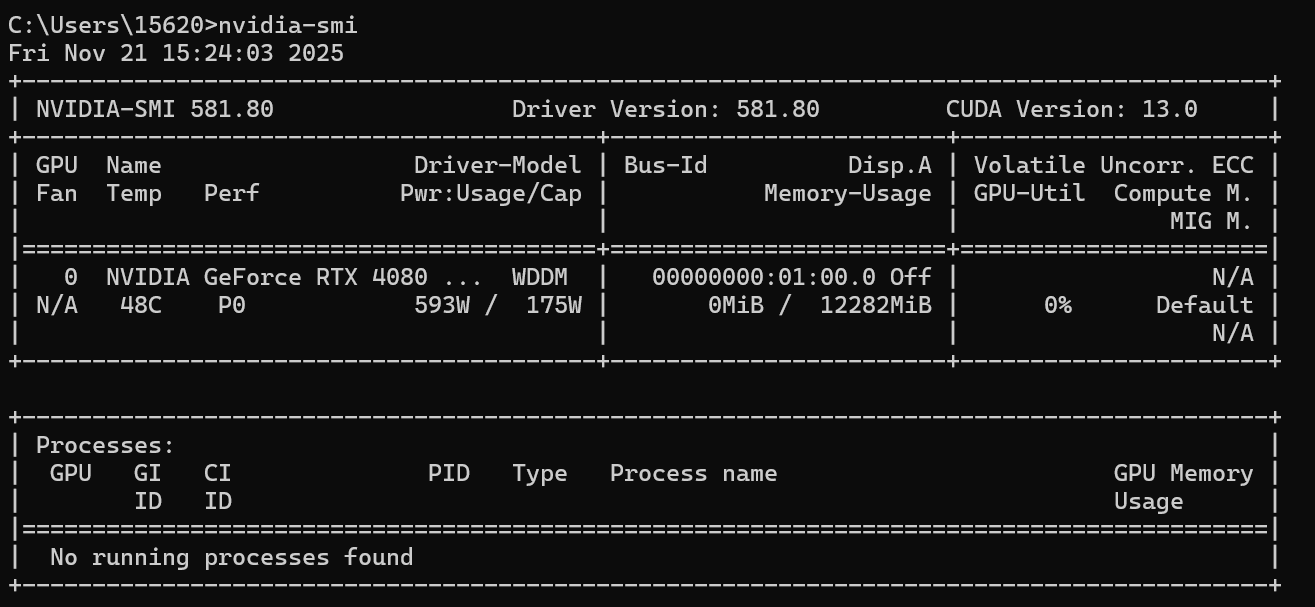Click the performance state 'P0'
The image size is (1315, 607).
pyautogui.click(x=232, y=305)
